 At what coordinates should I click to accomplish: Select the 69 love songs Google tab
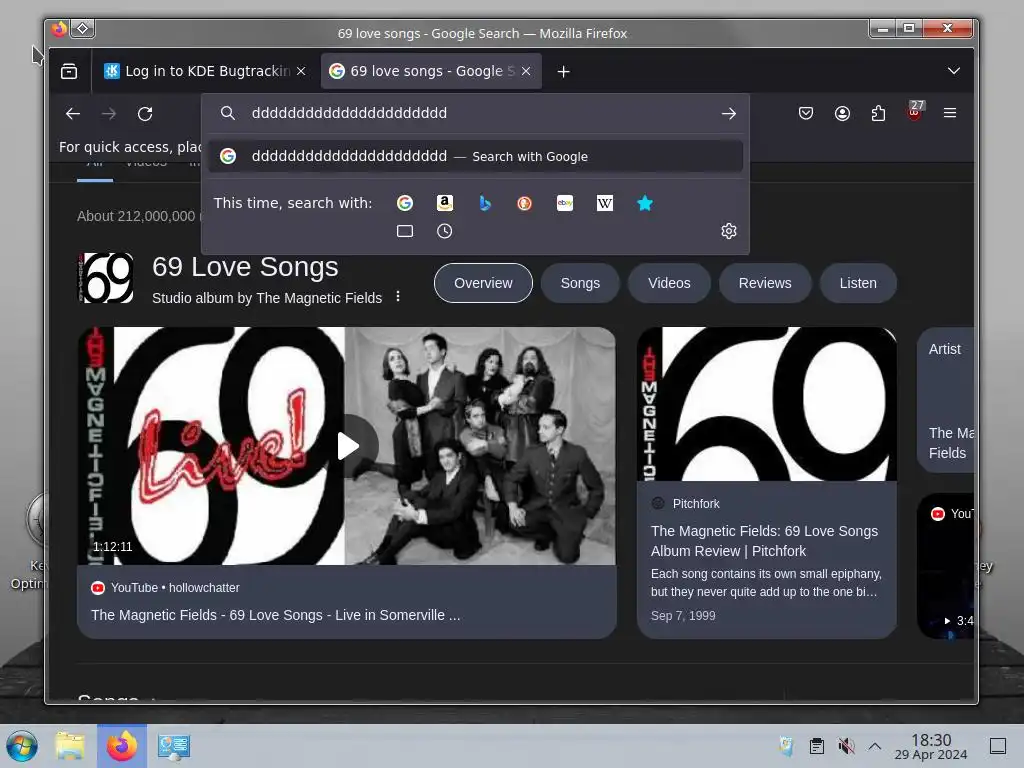[x=431, y=71]
